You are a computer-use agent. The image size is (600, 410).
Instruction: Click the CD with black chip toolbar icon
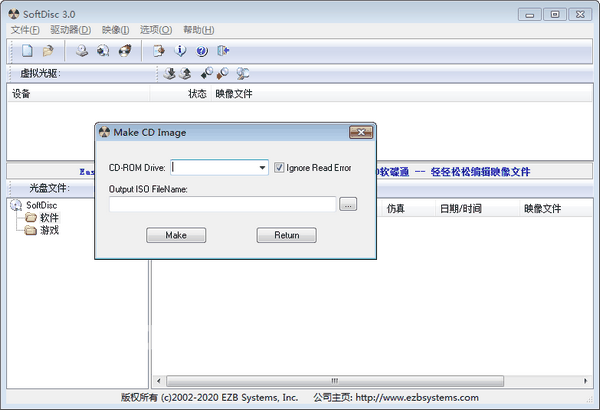[x=103, y=51]
